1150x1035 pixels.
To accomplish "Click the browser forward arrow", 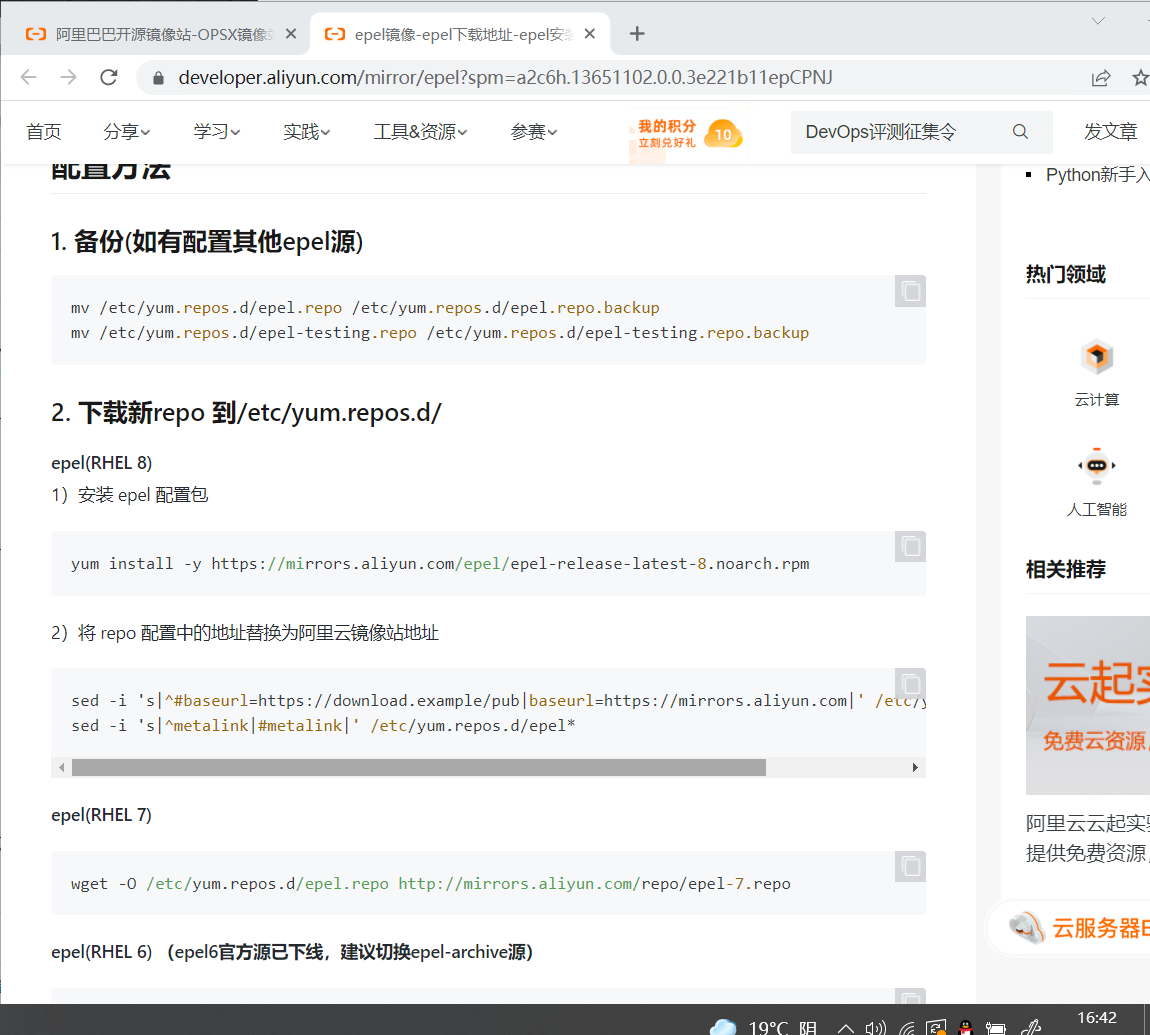I will pyautogui.click(x=68, y=77).
